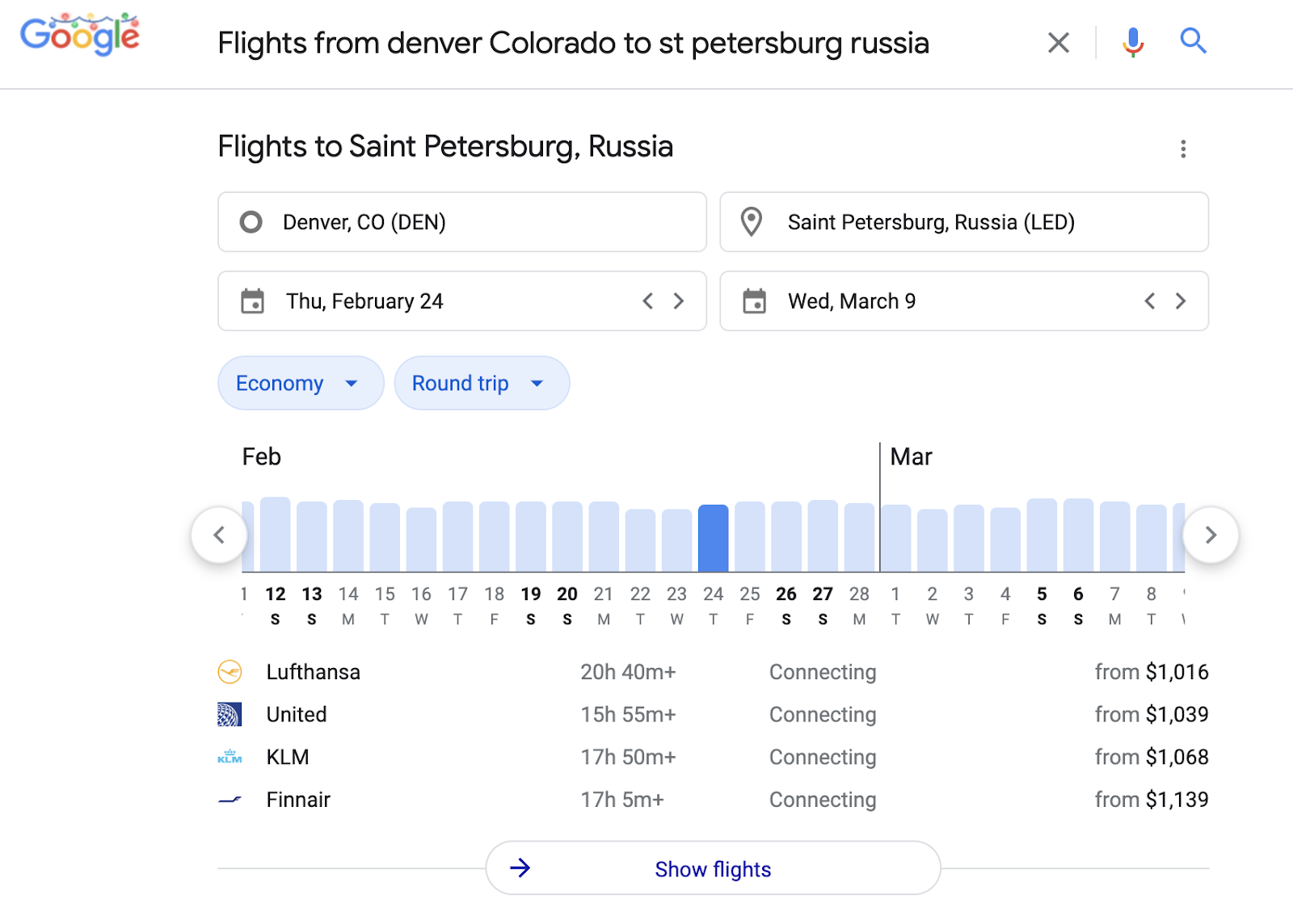The width and height of the screenshot is (1293, 924).
Task: Open the United flight result
Action: click(x=714, y=715)
